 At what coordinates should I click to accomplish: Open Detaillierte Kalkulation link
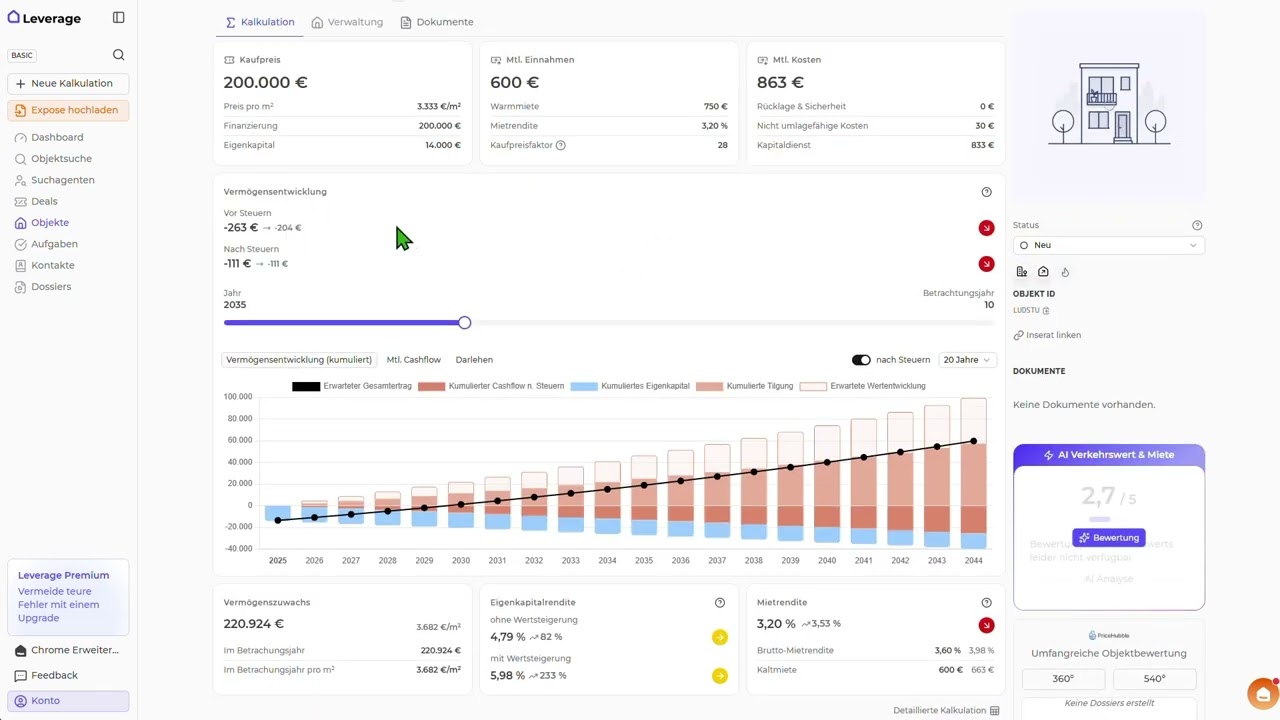pyautogui.click(x=946, y=710)
